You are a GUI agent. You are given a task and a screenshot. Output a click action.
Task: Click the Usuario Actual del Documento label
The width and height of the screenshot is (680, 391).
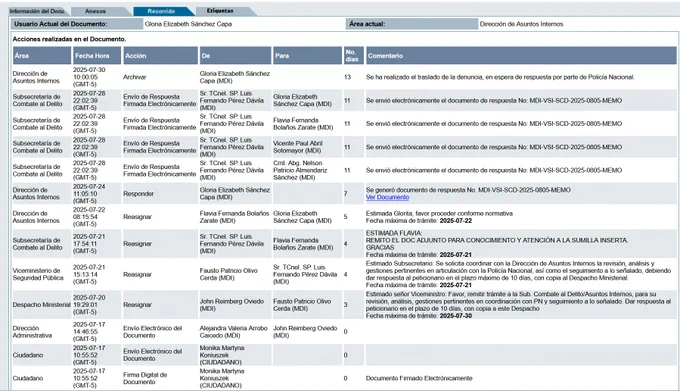[x=61, y=24]
